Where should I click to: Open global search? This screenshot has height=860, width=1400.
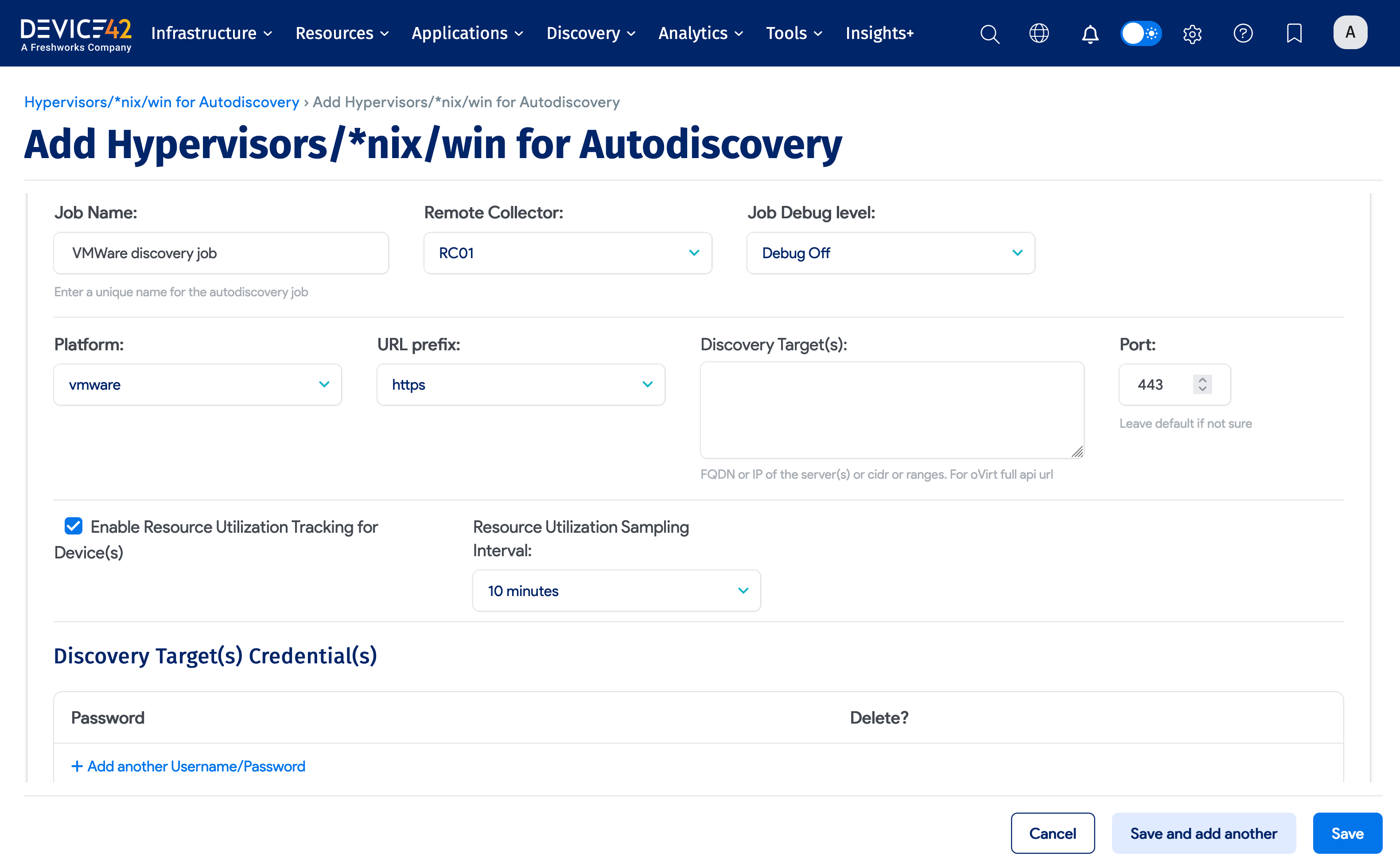tap(989, 34)
